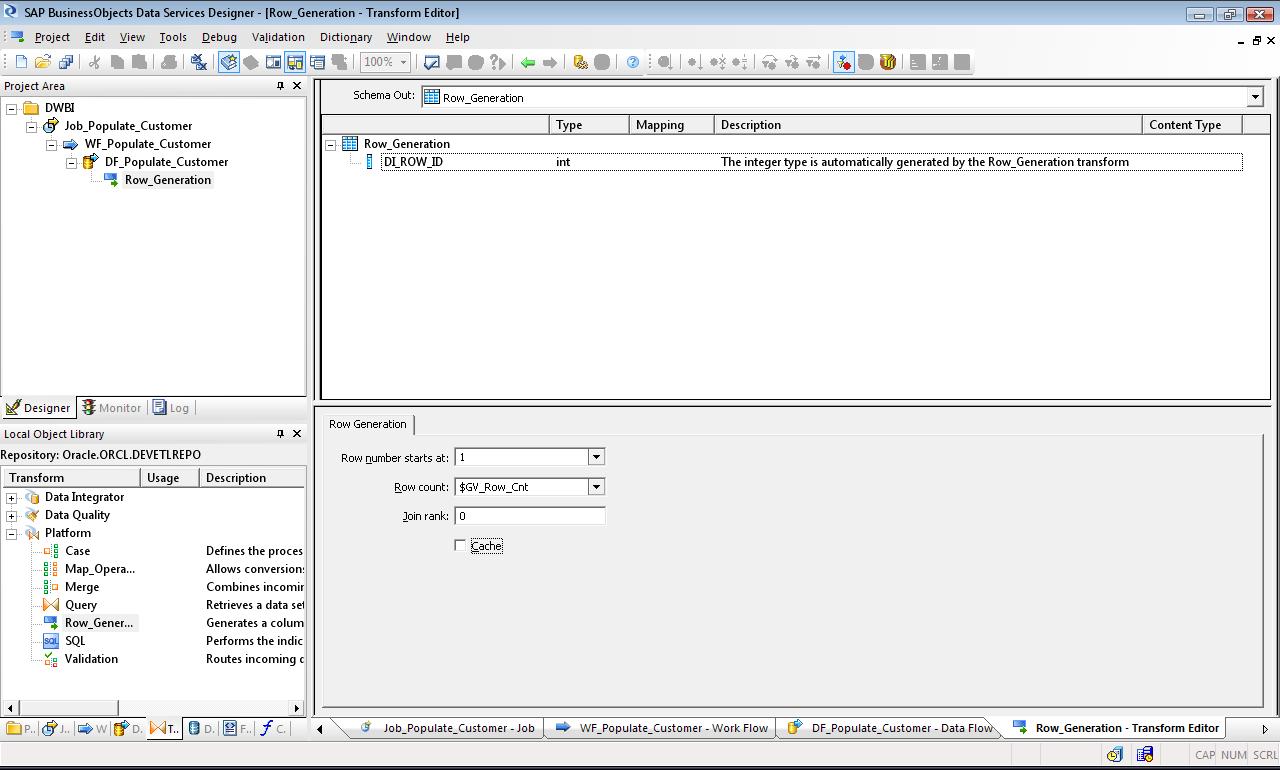Open the Validation menu
The image size is (1280, 770).
[x=278, y=37]
